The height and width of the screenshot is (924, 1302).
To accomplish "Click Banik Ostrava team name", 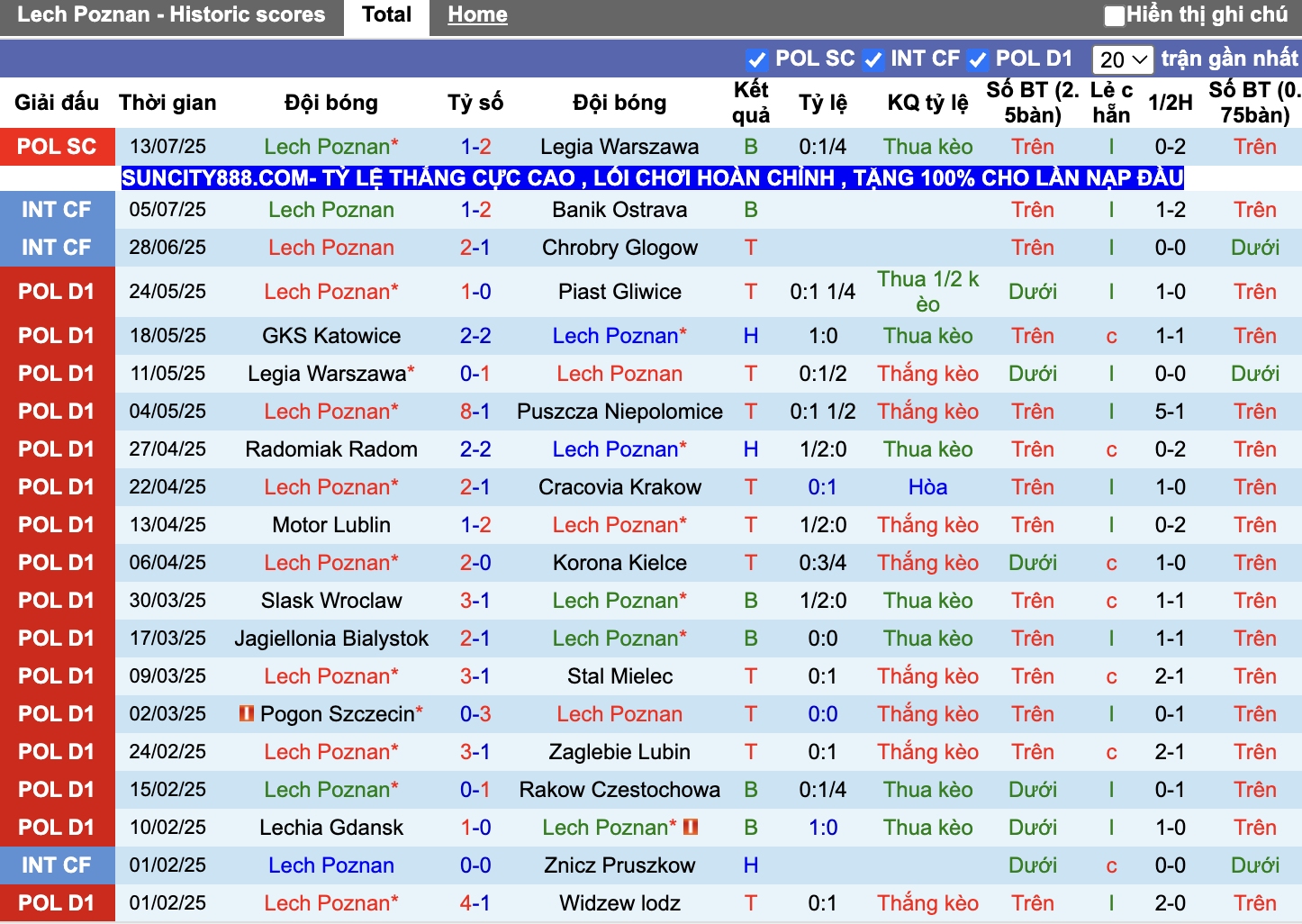I will [619, 210].
